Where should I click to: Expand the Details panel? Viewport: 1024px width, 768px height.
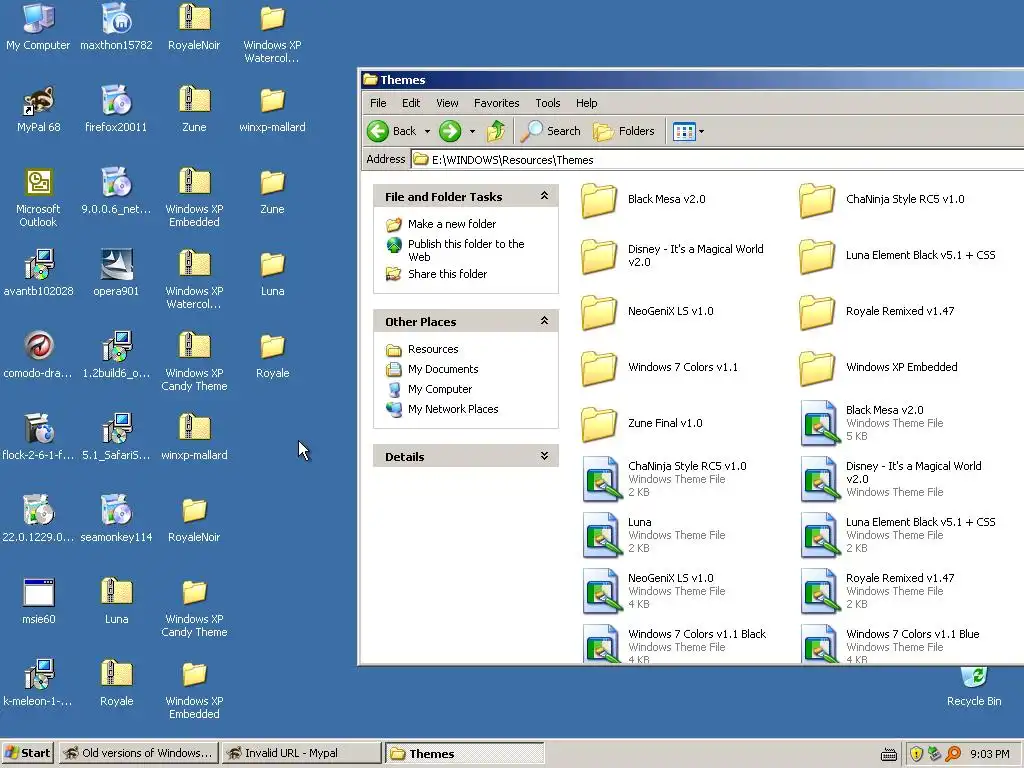point(544,456)
